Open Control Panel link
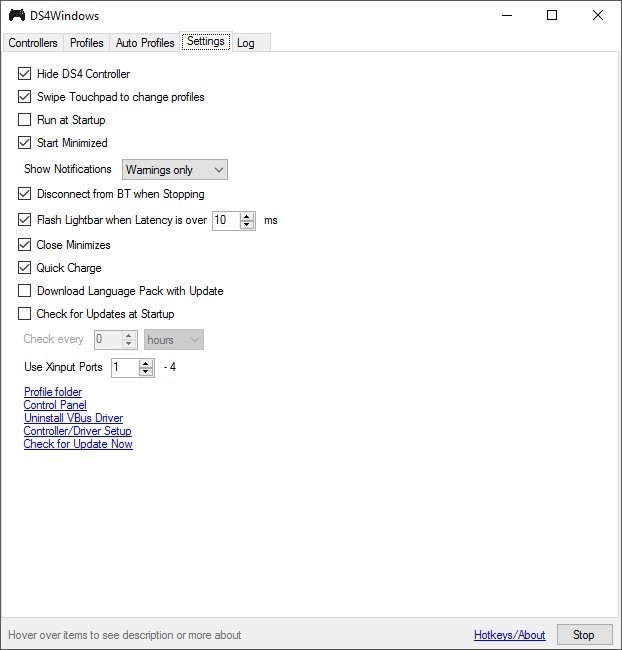This screenshot has height=650, width=622. point(55,405)
